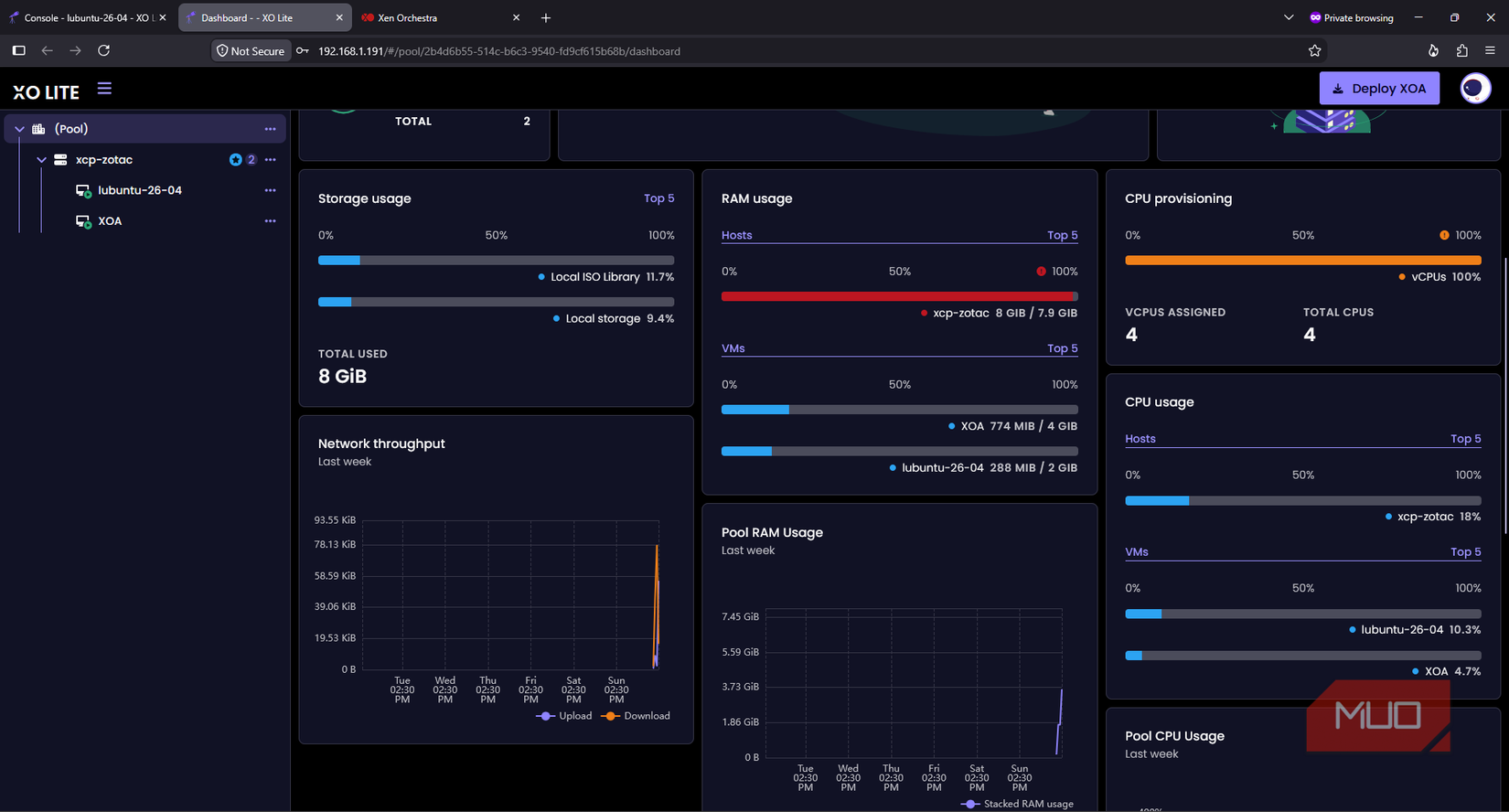
Task: Open a new browser tab
Action: pyautogui.click(x=546, y=17)
